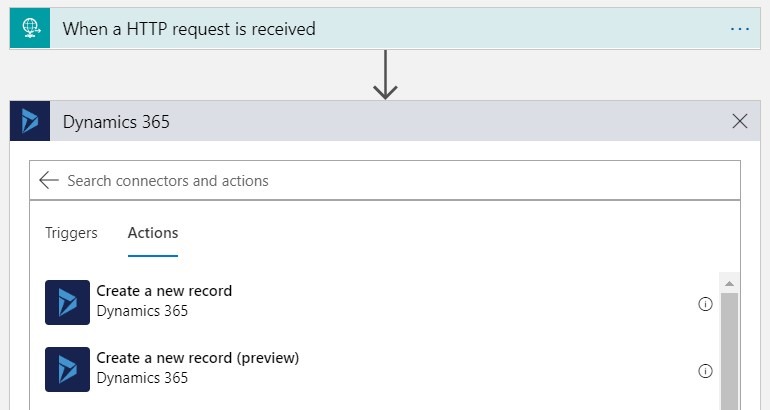Open the trigger's ellipsis options menu

click(x=739, y=28)
